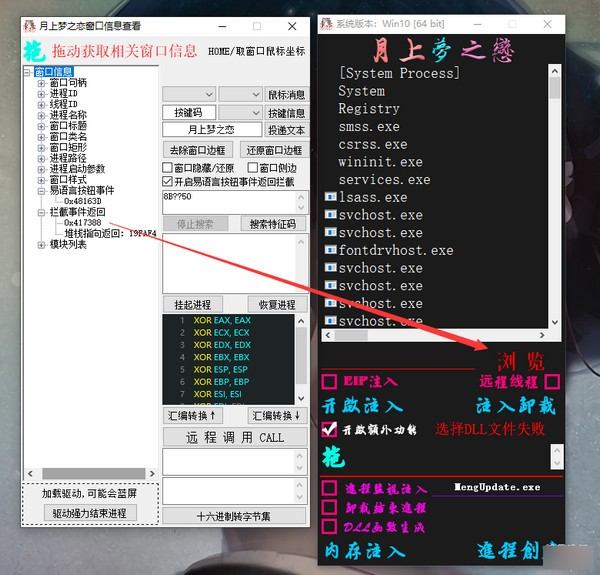Image resolution: width=600 pixels, height=575 pixels.
Task: Click the 鼠标消息 button
Action: coord(286,94)
